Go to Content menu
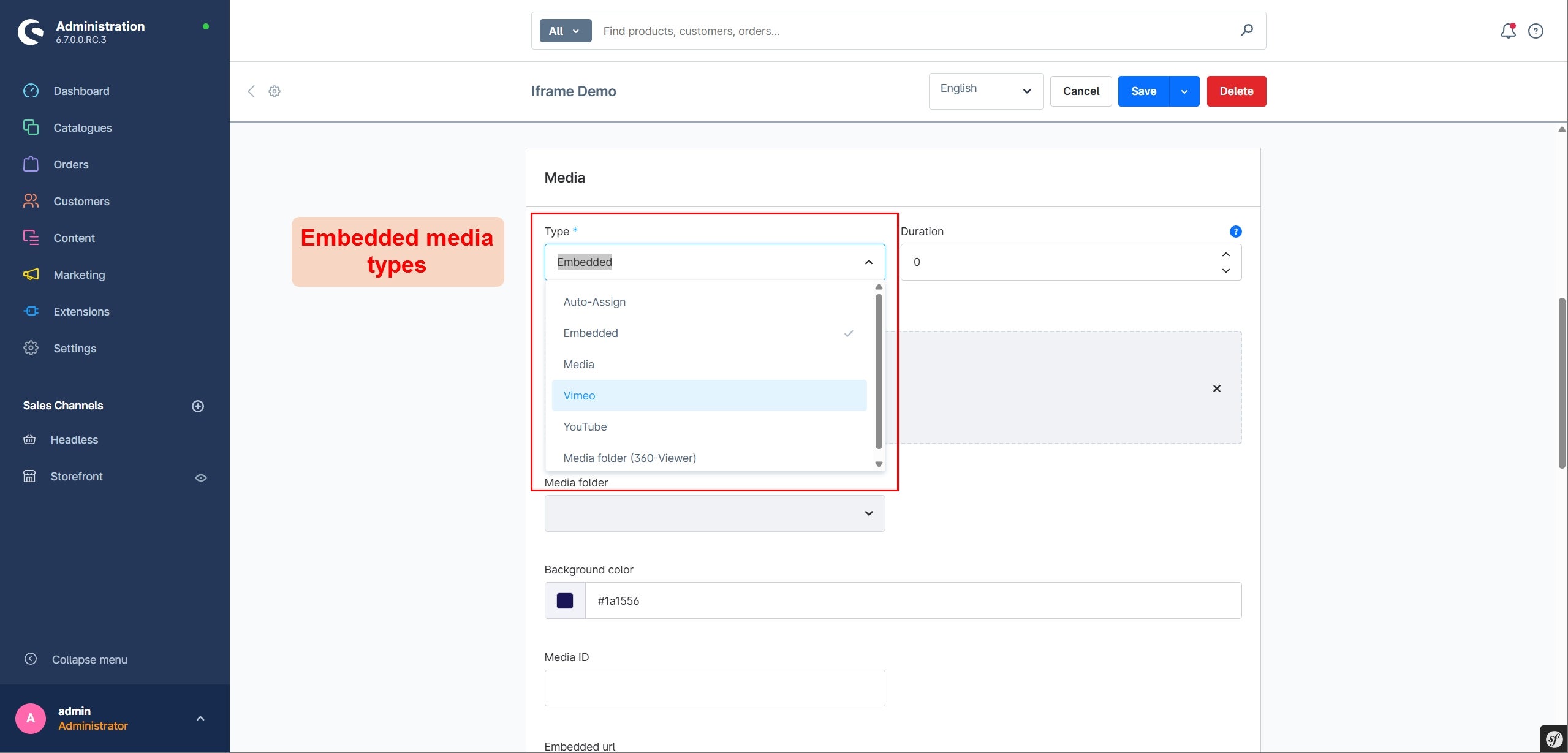Screen dimensions: 1568x753 (74, 238)
